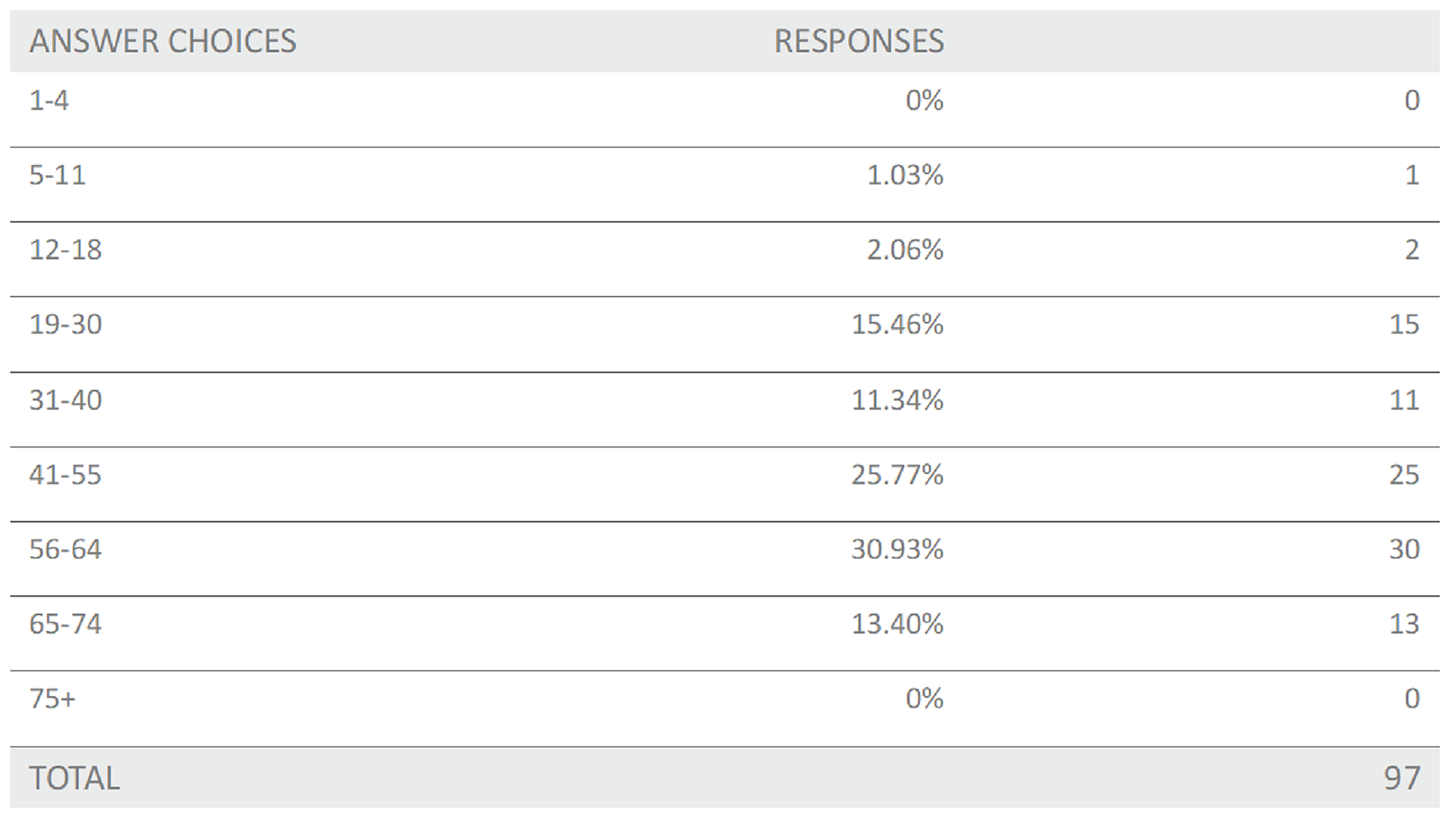This screenshot has height=818, width=1456.
Task: Click the 12-18 age range label
Action: (x=65, y=250)
